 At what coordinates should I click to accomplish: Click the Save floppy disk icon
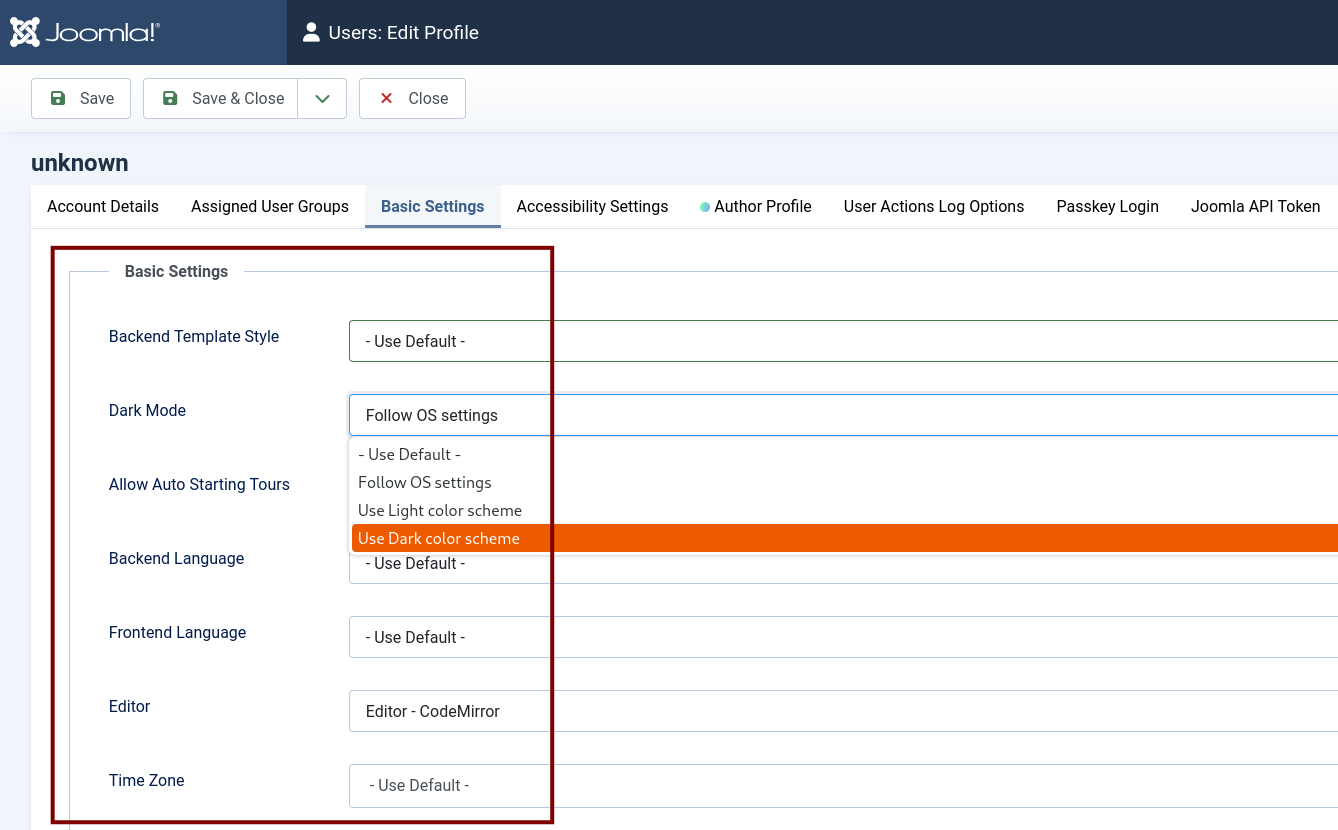pyautogui.click(x=58, y=98)
